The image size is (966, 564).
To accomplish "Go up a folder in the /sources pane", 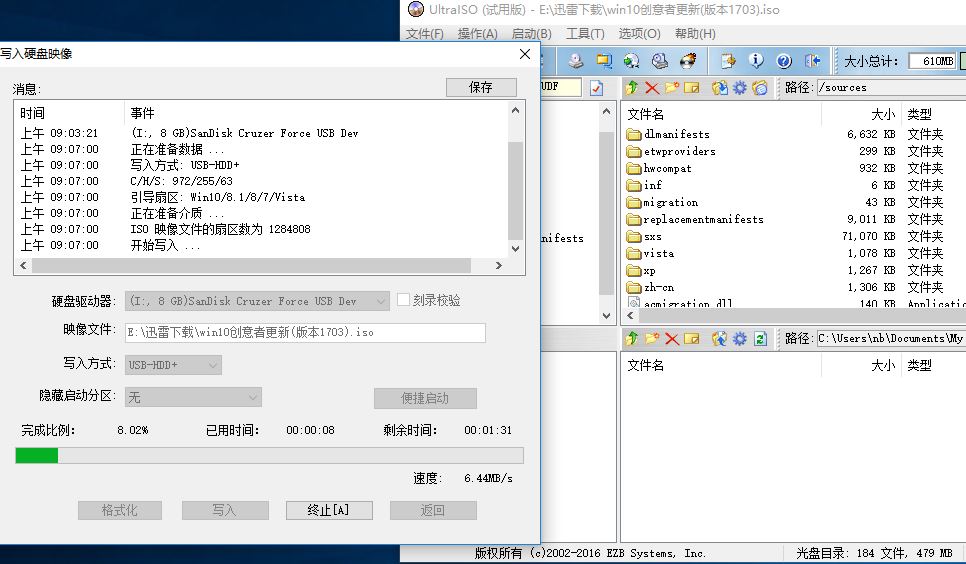I will pyautogui.click(x=631, y=88).
